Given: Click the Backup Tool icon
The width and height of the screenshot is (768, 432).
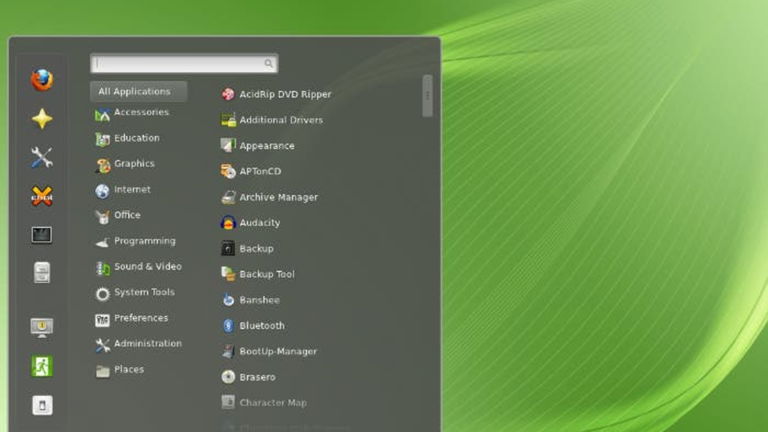Looking at the screenshot, I should click(228, 274).
